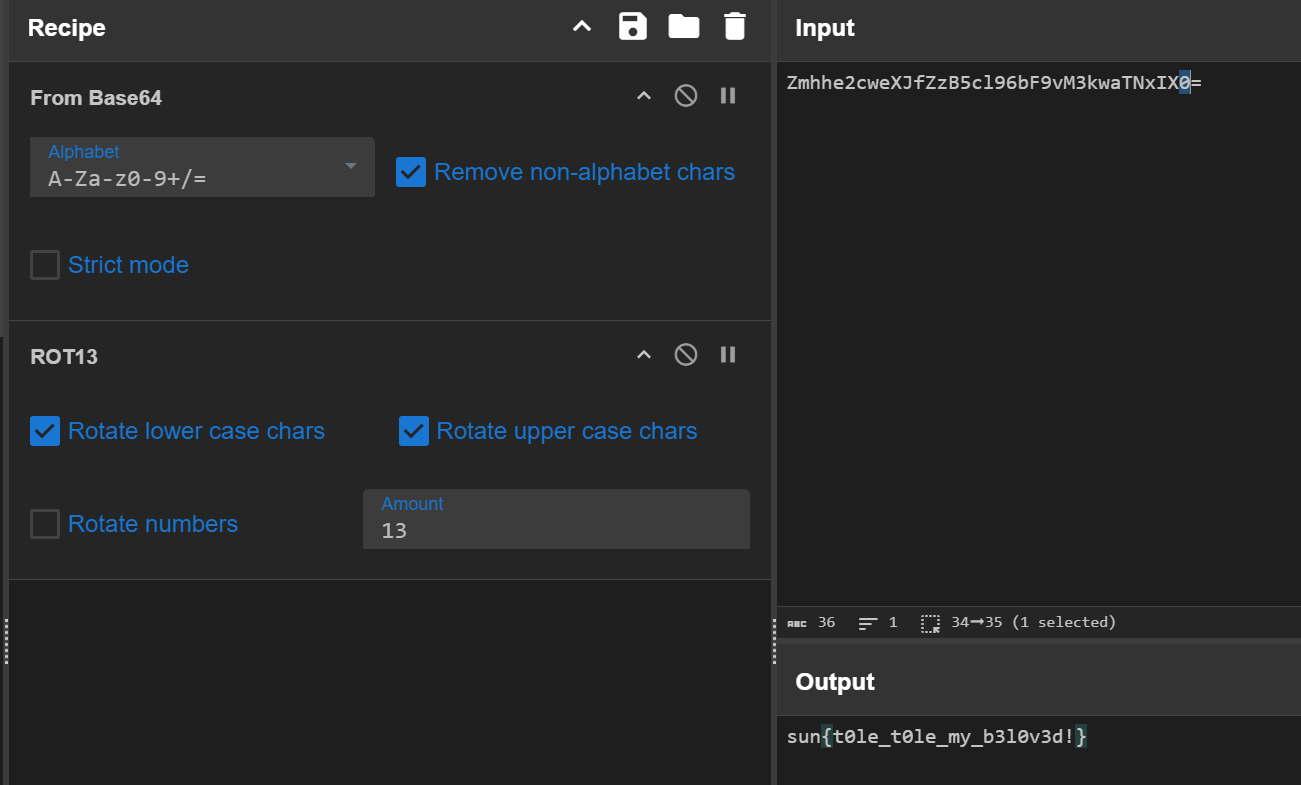Toggle Rotate upper case chars
The height and width of the screenshot is (785, 1301).
[414, 431]
